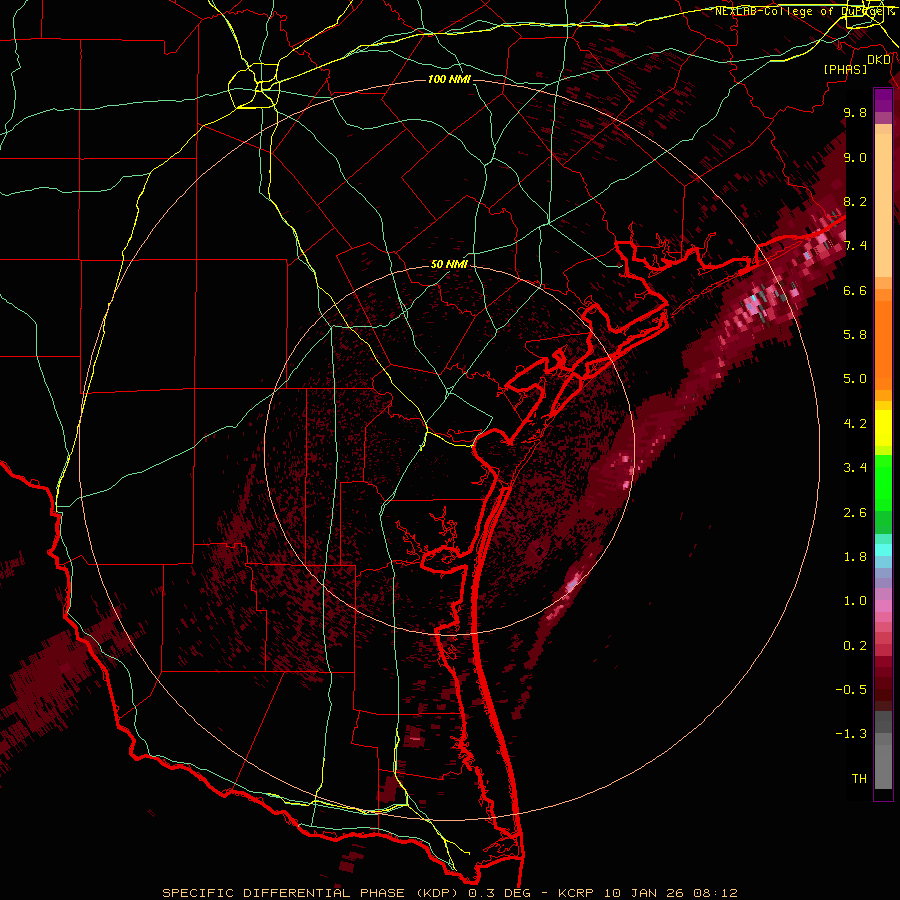Click the 50 NMI range ring label
The image size is (900, 900).
449,264
